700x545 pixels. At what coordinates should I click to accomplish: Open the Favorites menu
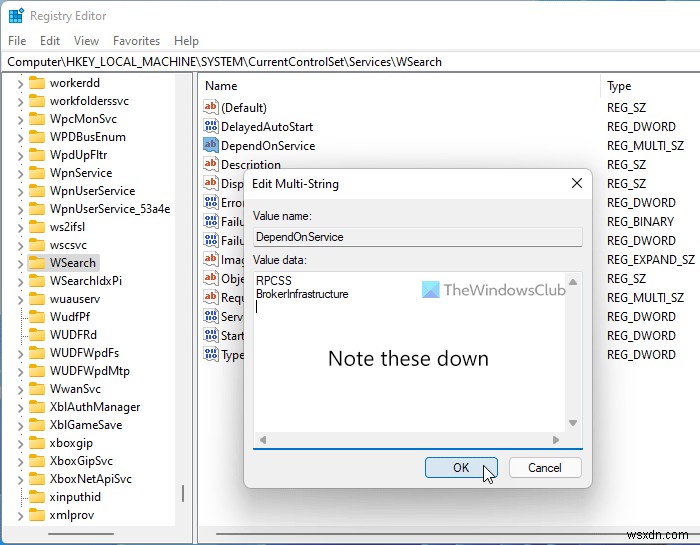point(136,41)
